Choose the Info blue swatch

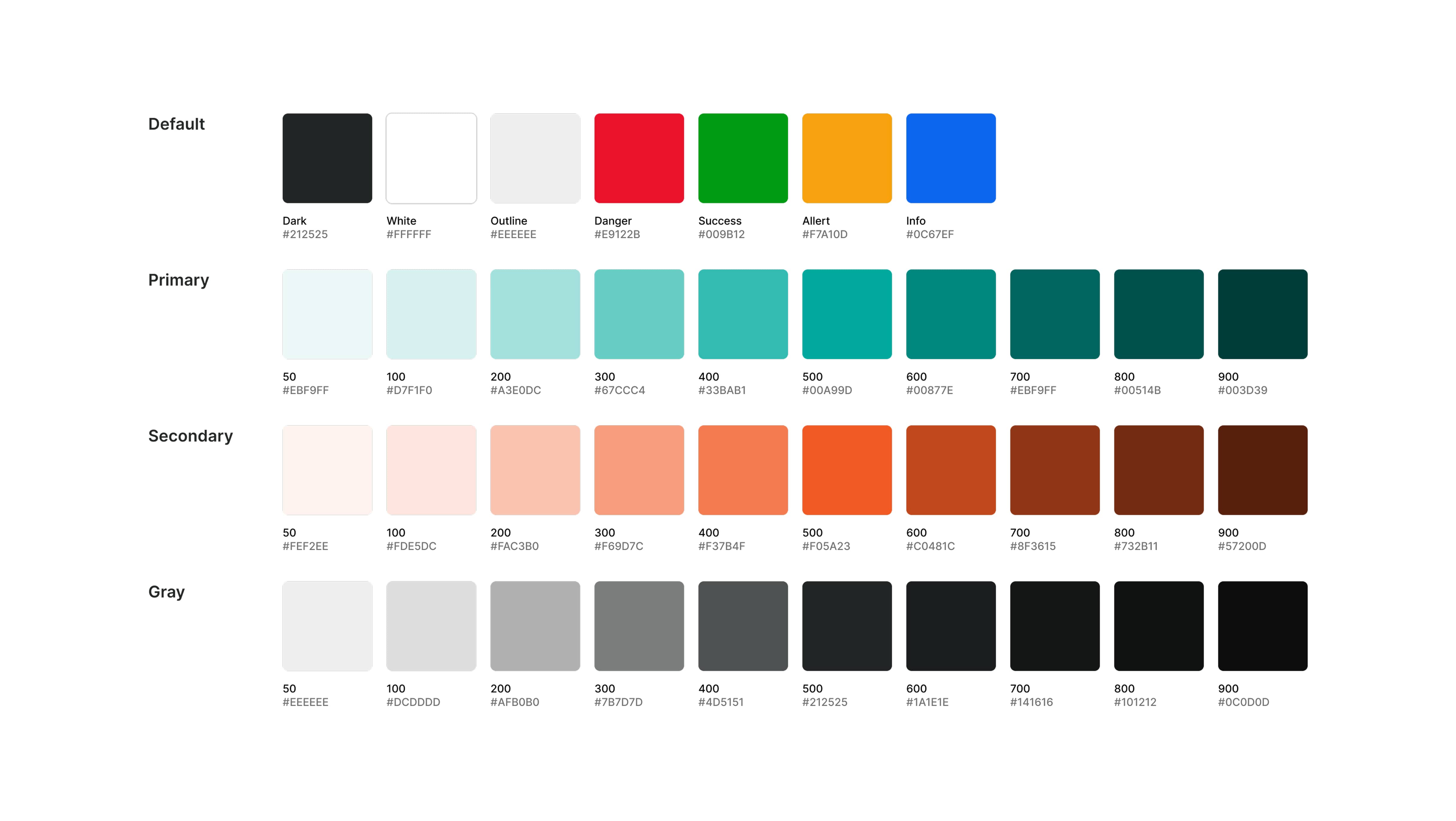951,158
